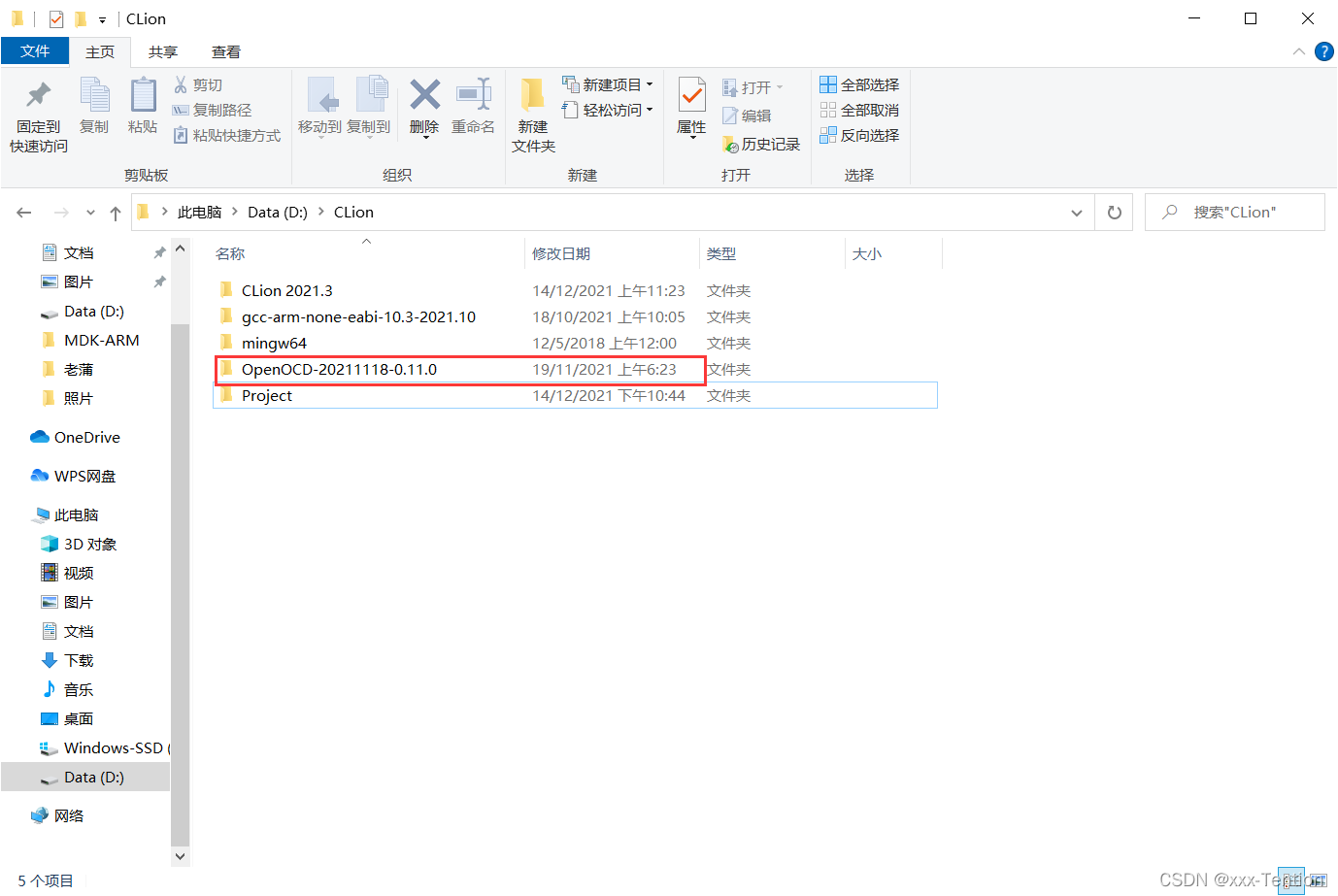Switch to the Home ribbon tab
Viewport: 1338px width, 896px height.
click(100, 51)
